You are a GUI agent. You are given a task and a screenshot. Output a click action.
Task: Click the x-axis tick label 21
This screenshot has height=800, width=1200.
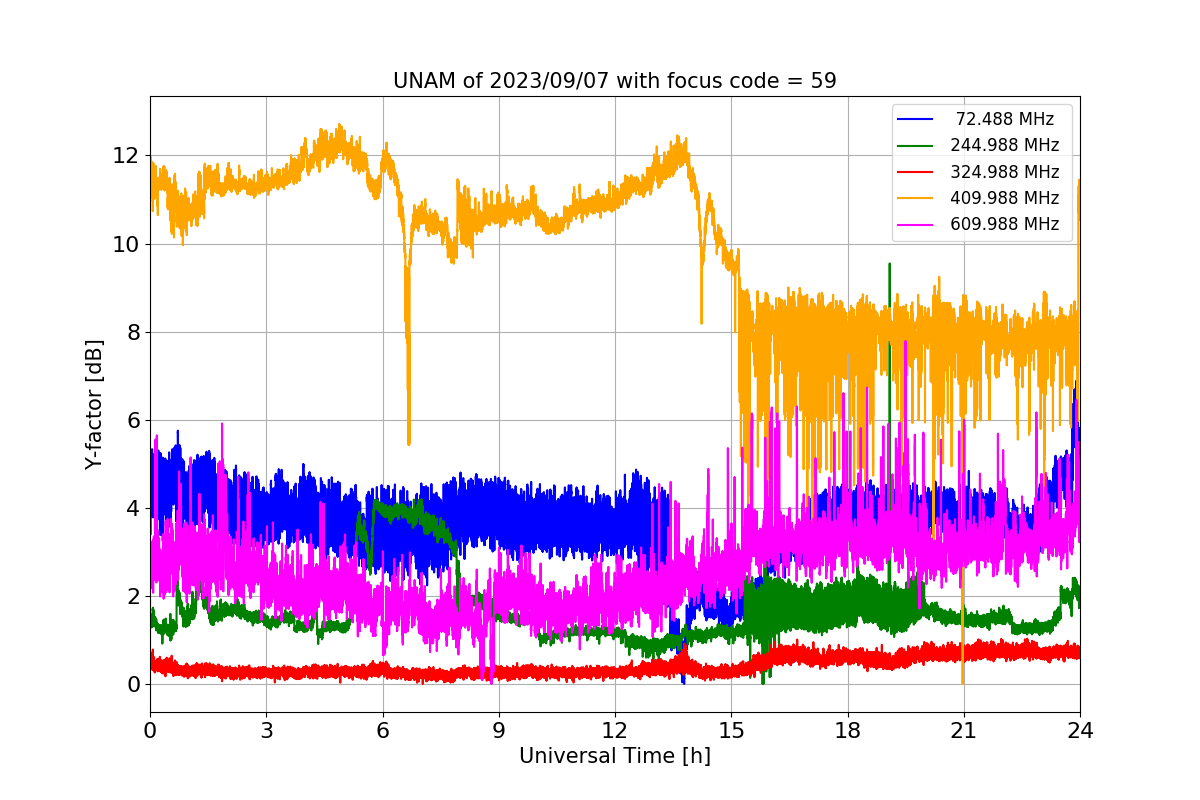(964, 731)
